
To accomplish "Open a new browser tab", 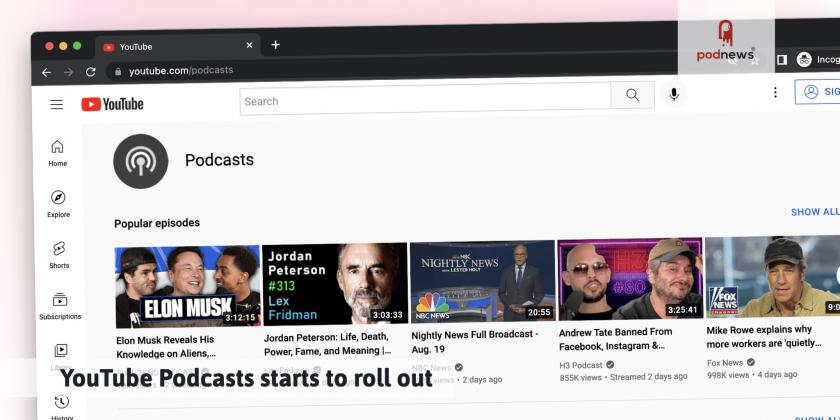I will point(275,44).
